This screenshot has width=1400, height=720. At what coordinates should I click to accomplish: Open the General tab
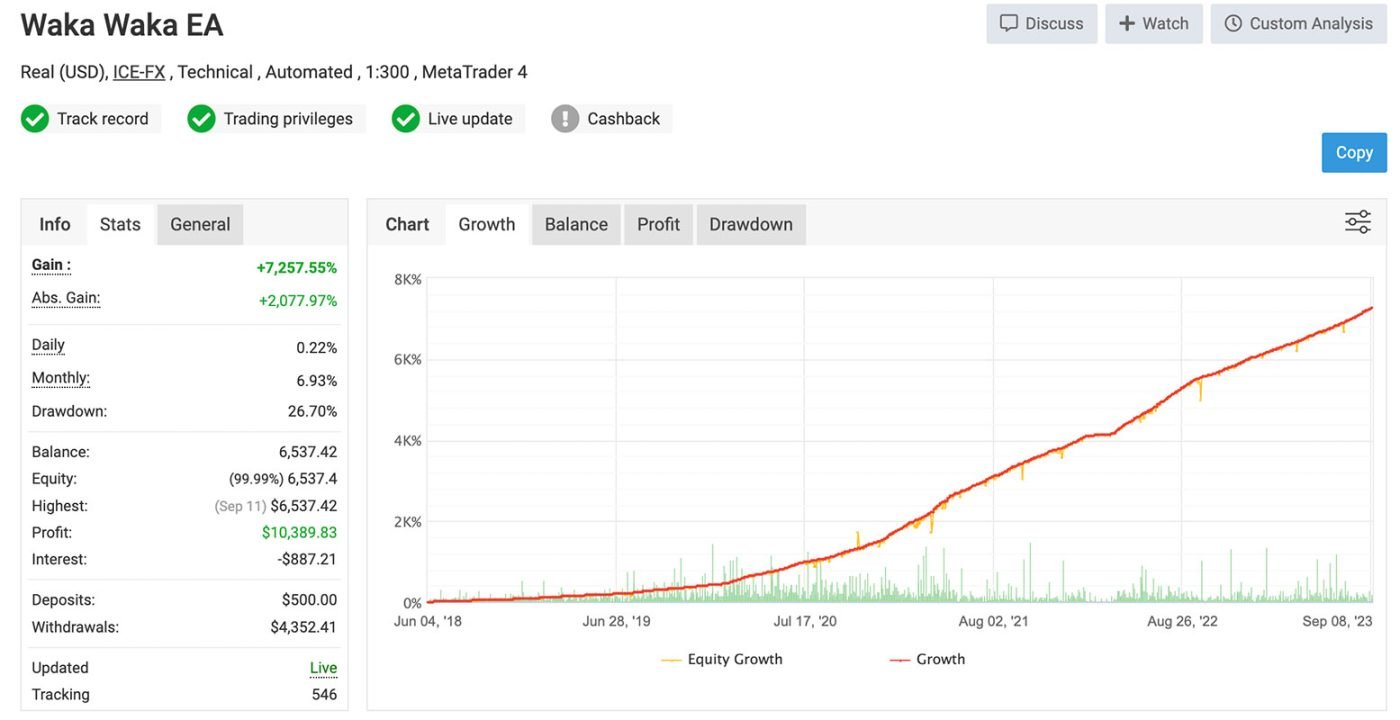pyautogui.click(x=200, y=224)
